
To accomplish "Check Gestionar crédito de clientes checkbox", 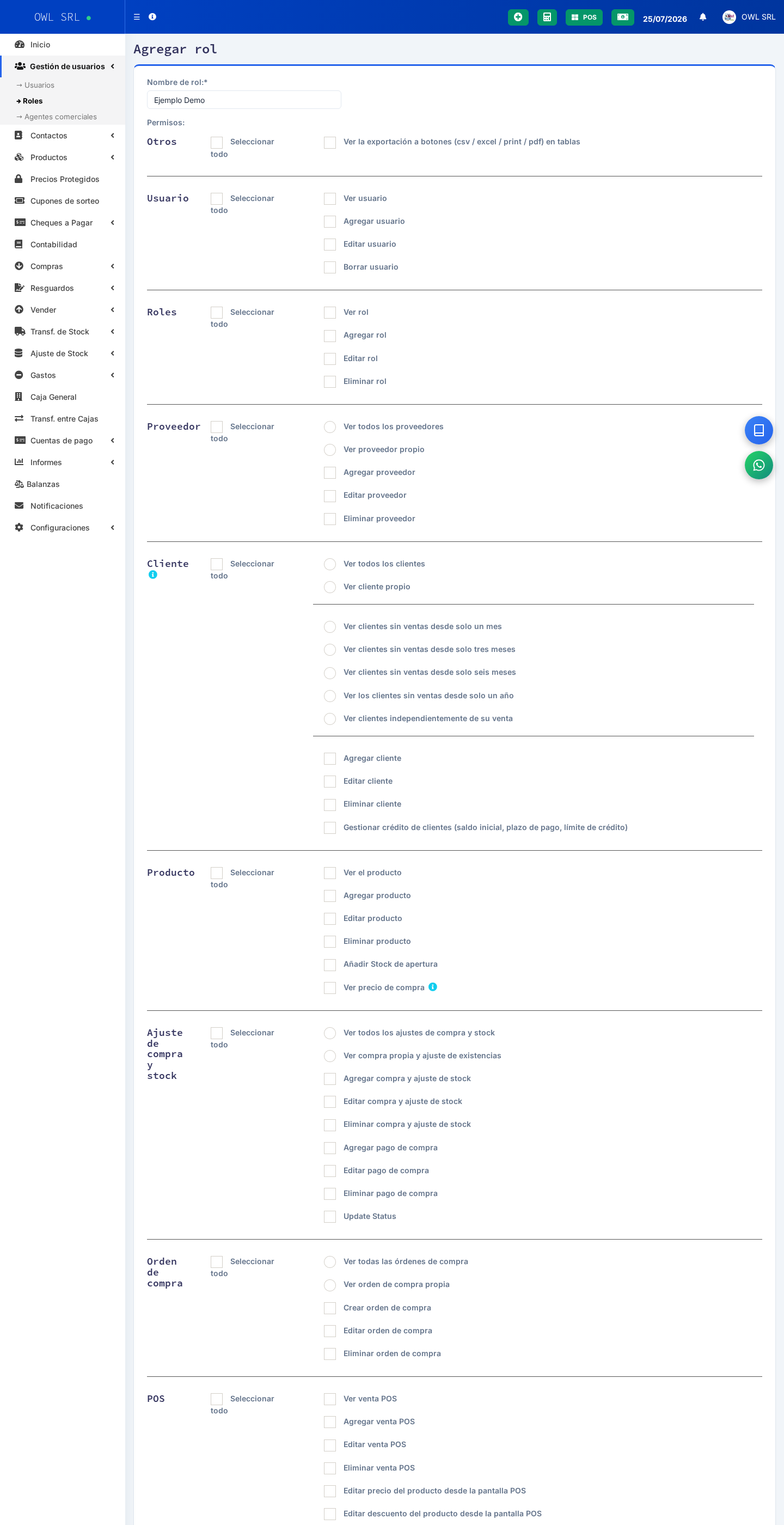I will [329, 828].
